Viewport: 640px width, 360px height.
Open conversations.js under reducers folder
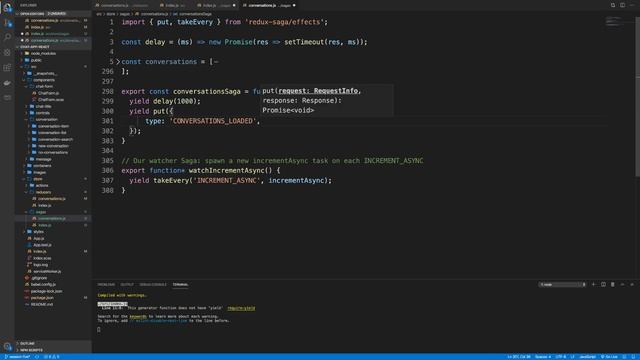[x=51, y=199]
